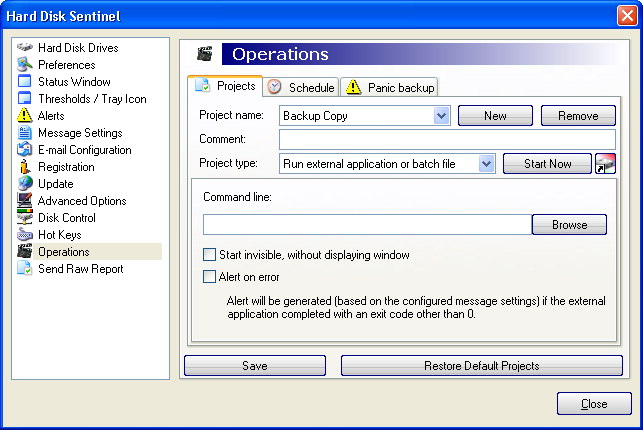Click Browse next to Command line
The height and width of the screenshot is (430, 643).
569,225
